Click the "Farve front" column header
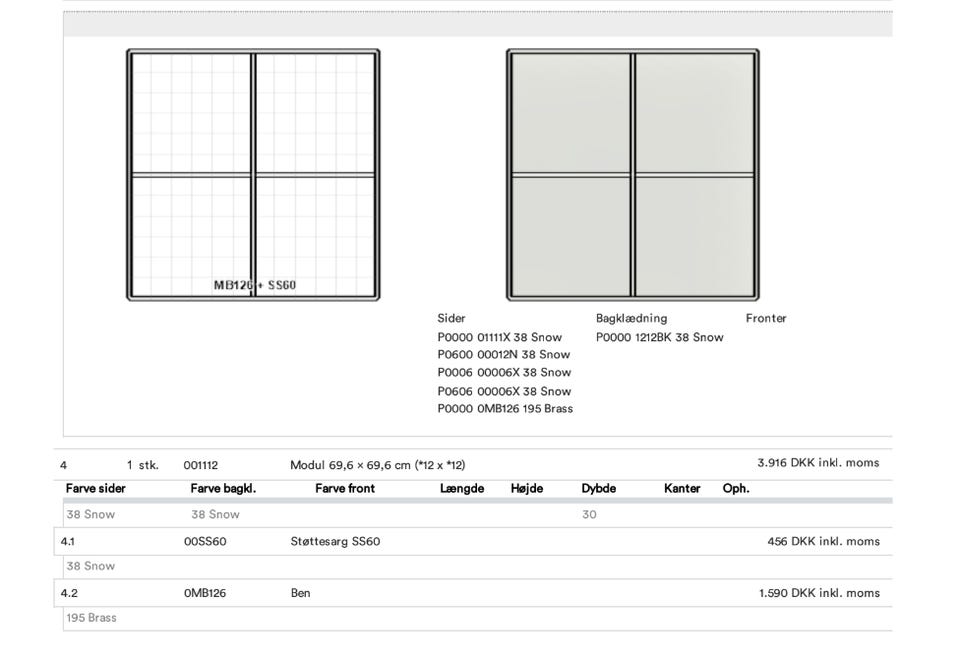The image size is (960, 658). coord(345,488)
